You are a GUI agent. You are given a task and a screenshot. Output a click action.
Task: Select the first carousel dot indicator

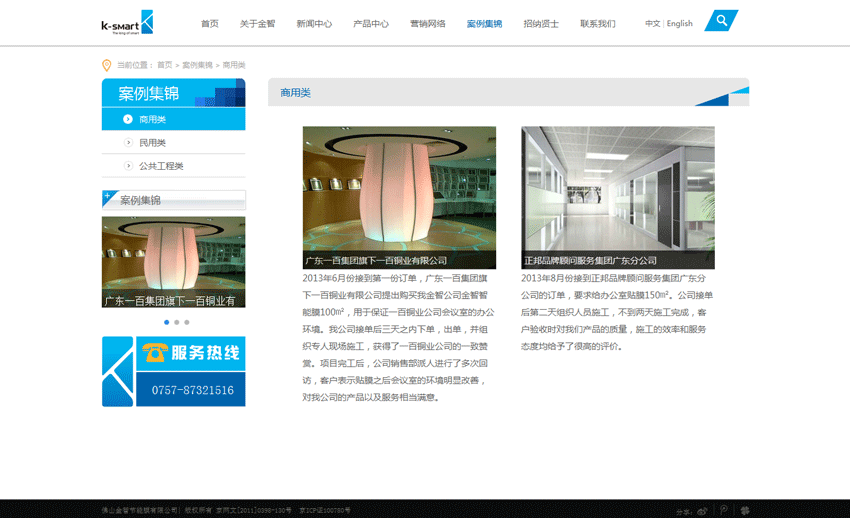click(166, 322)
